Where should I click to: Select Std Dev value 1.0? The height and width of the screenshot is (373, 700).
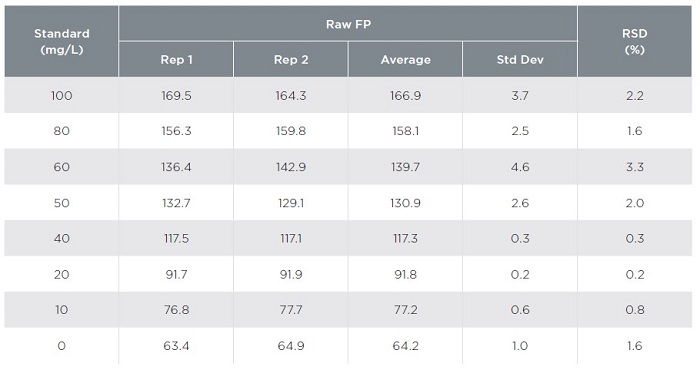point(520,346)
